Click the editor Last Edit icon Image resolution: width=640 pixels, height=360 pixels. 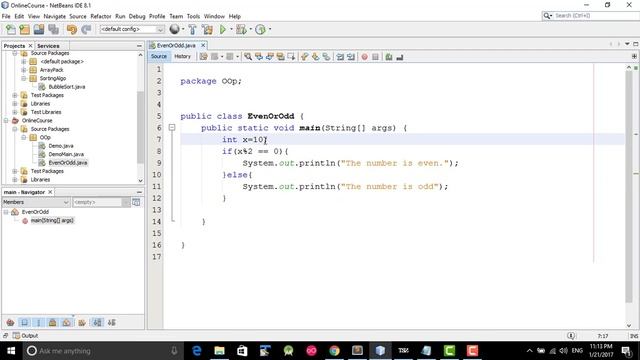click(203, 57)
